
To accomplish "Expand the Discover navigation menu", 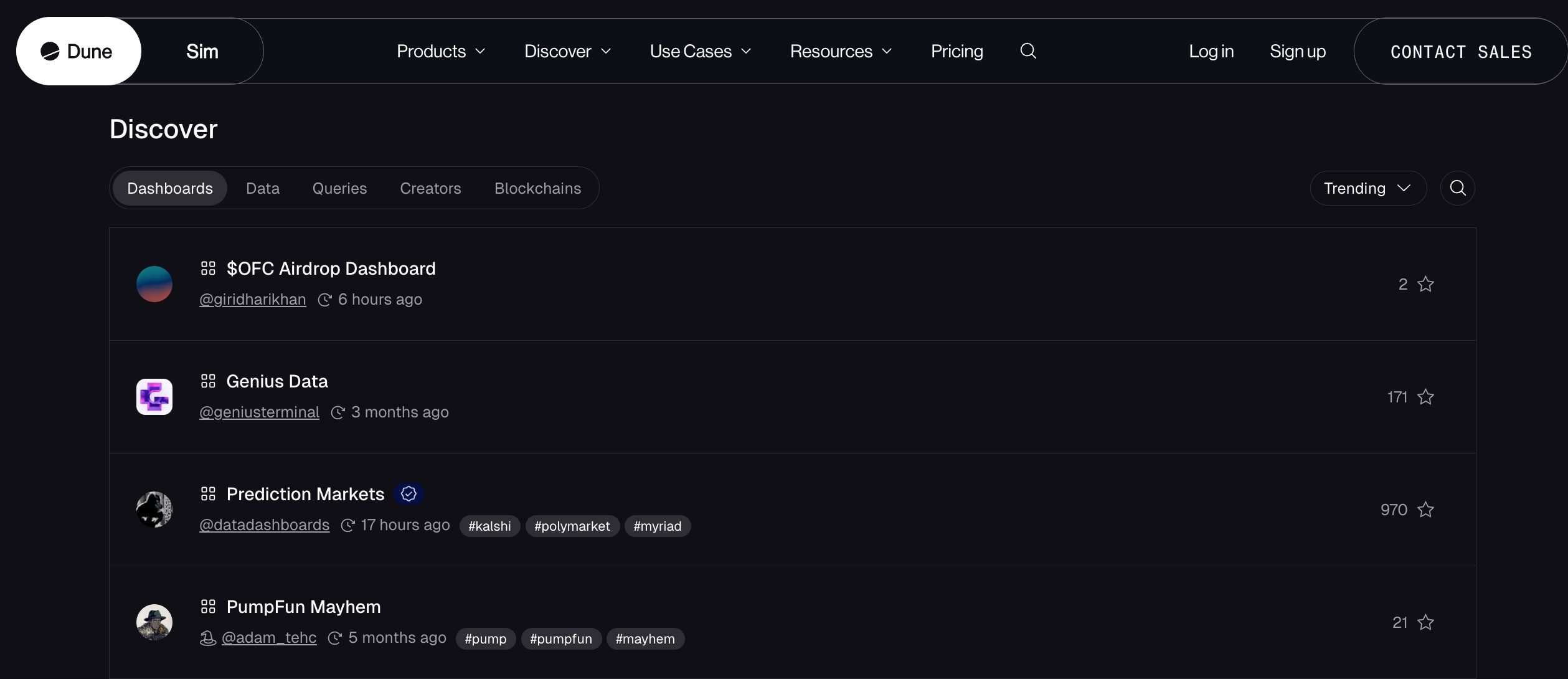I will tap(568, 51).
